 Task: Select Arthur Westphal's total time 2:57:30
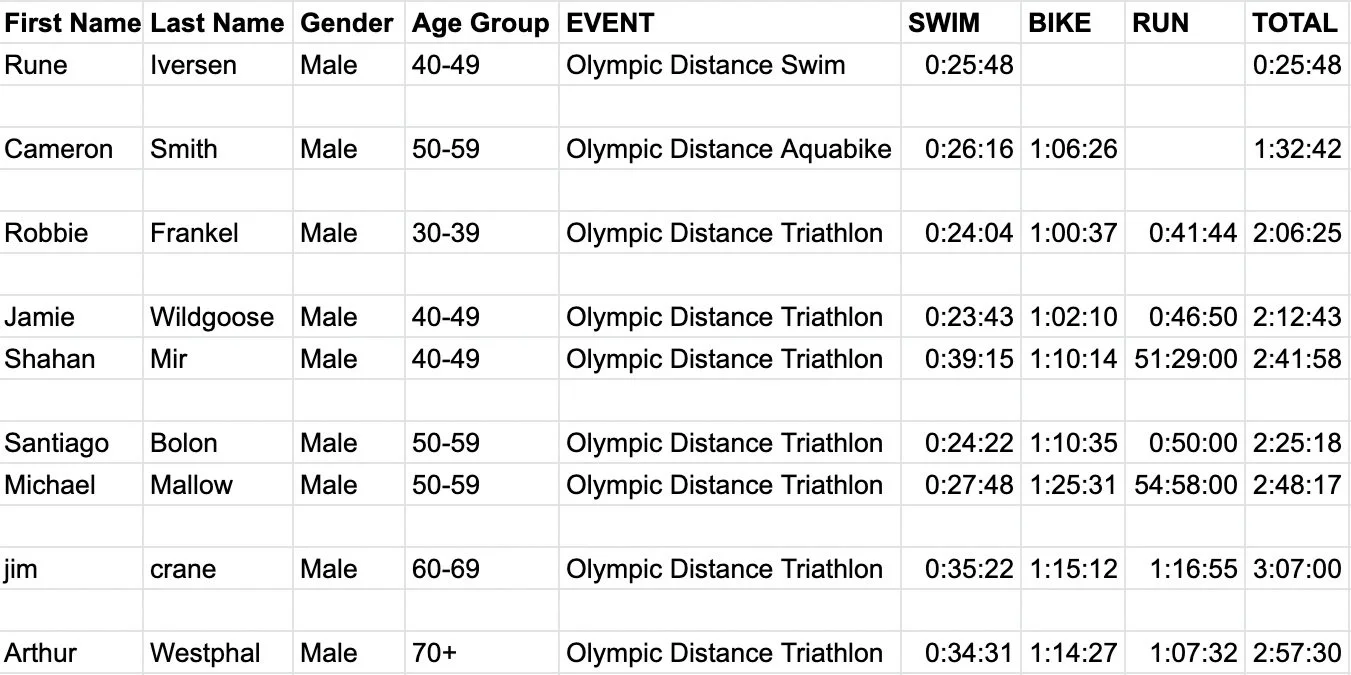1296,654
